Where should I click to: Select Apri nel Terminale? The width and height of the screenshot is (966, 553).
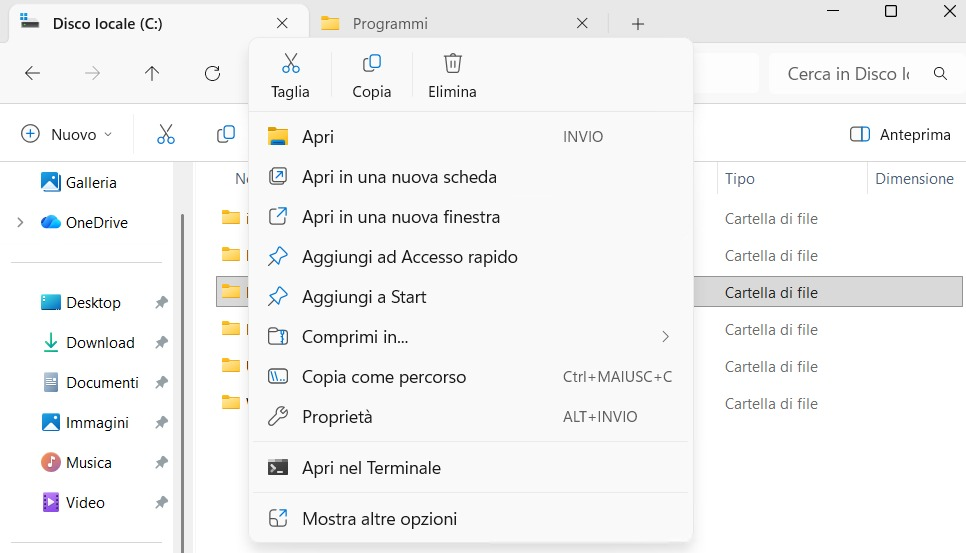coord(371,468)
